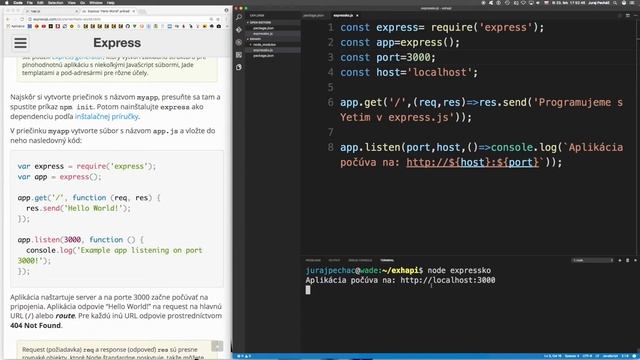Click the Express logo heading
The image size is (640, 360).
117,43
